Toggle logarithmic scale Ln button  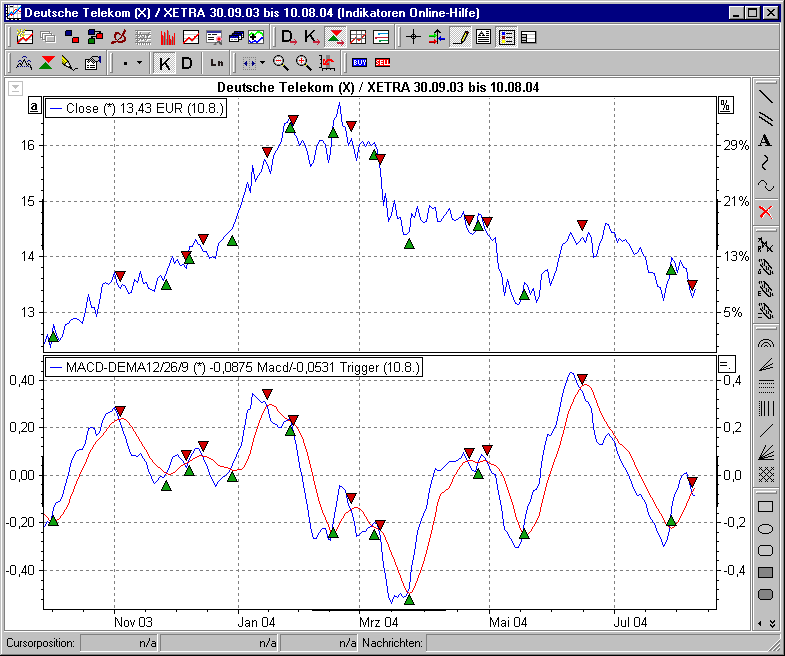(216, 63)
